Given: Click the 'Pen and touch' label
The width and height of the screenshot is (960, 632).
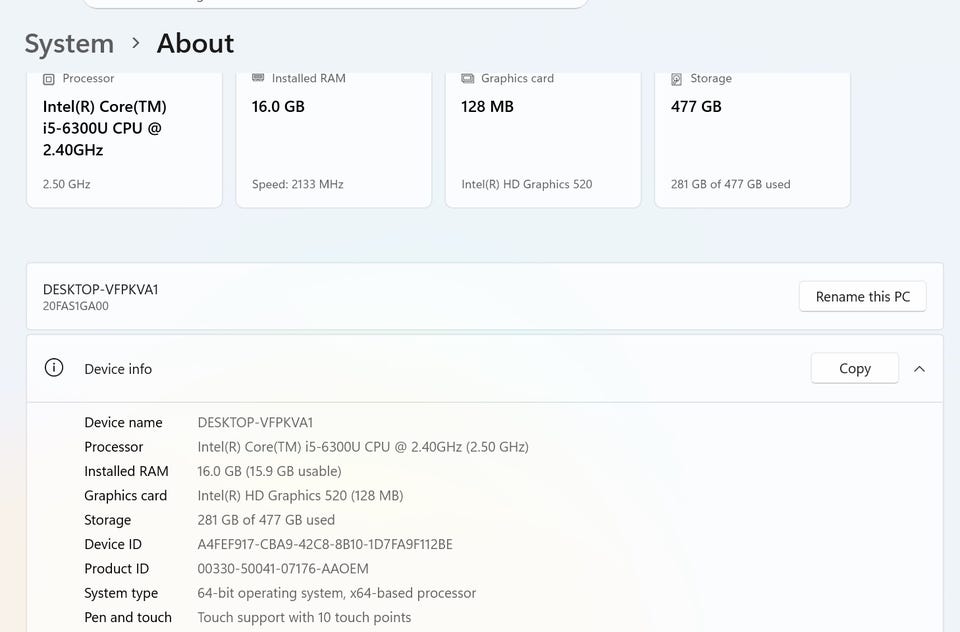Looking at the screenshot, I should (128, 617).
